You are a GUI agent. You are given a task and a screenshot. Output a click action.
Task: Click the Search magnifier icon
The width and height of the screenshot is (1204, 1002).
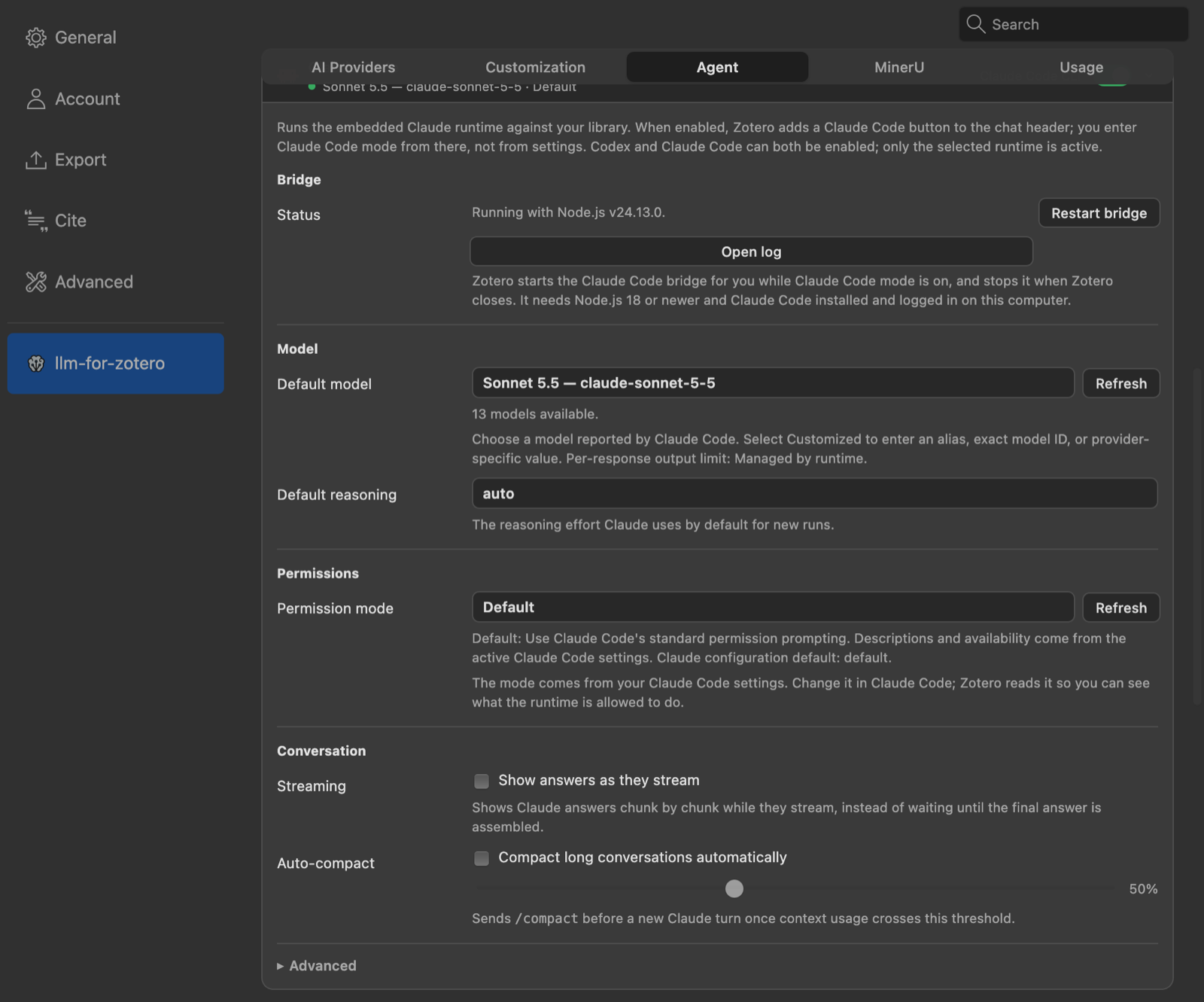tap(975, 24)
